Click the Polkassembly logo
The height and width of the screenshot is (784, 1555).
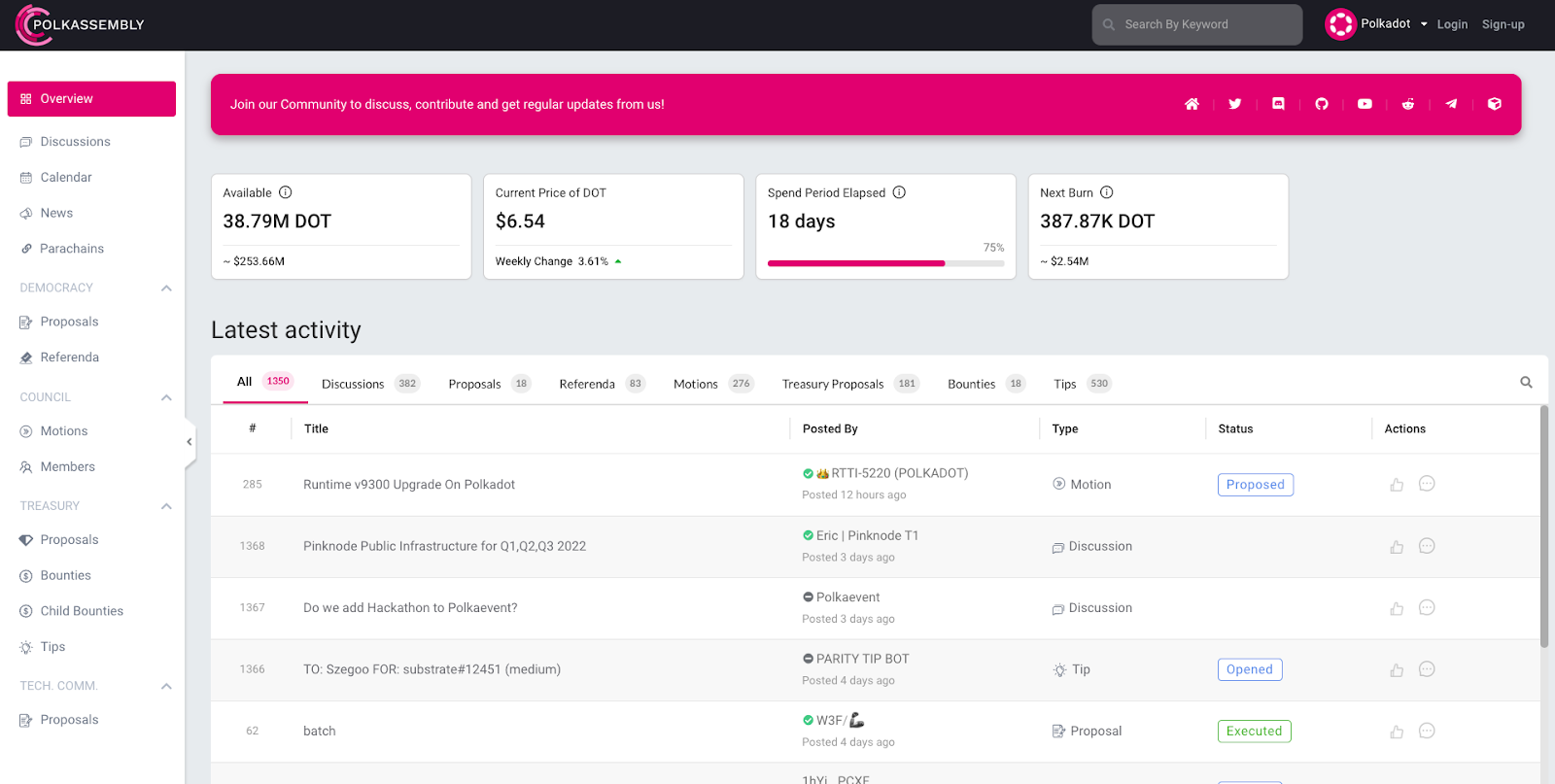(x=80, y=25)
